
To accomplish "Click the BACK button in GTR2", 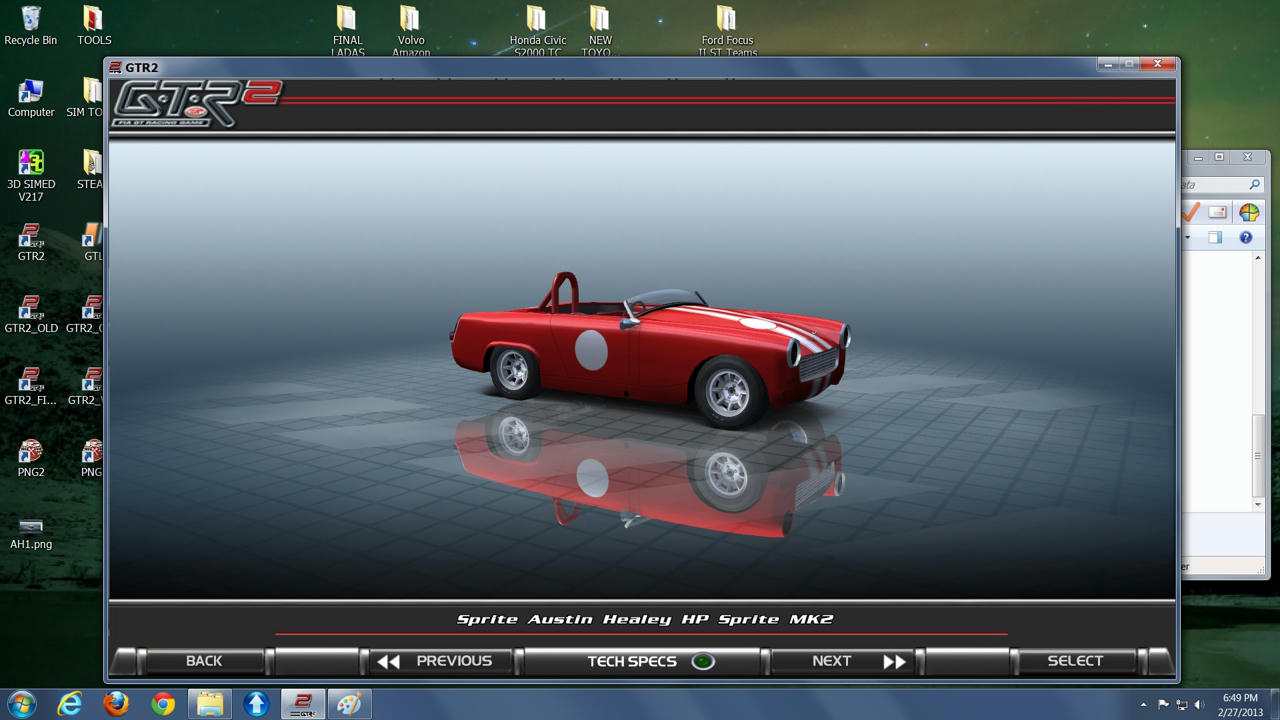I will coord(204,661).
